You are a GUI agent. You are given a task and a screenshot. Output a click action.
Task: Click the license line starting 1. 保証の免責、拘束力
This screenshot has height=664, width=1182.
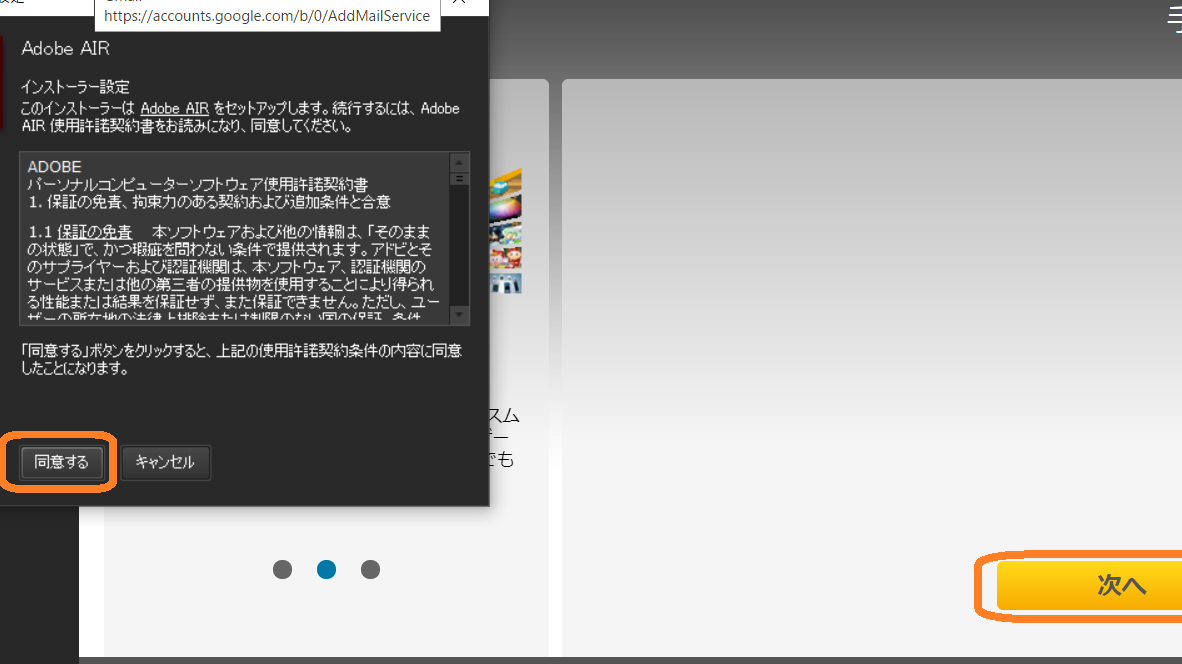point(210,202)
